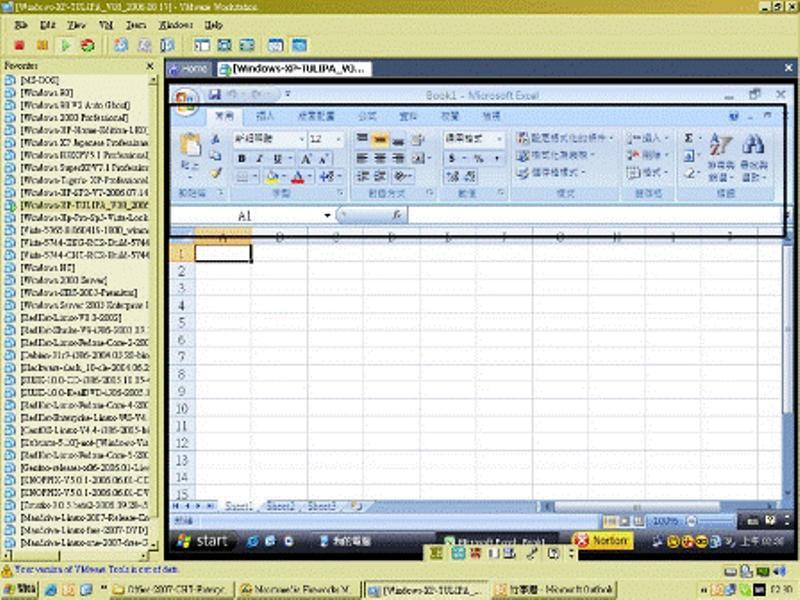Click the fill color paint bucket
800x600 pixels.
(x=272, y=177)
